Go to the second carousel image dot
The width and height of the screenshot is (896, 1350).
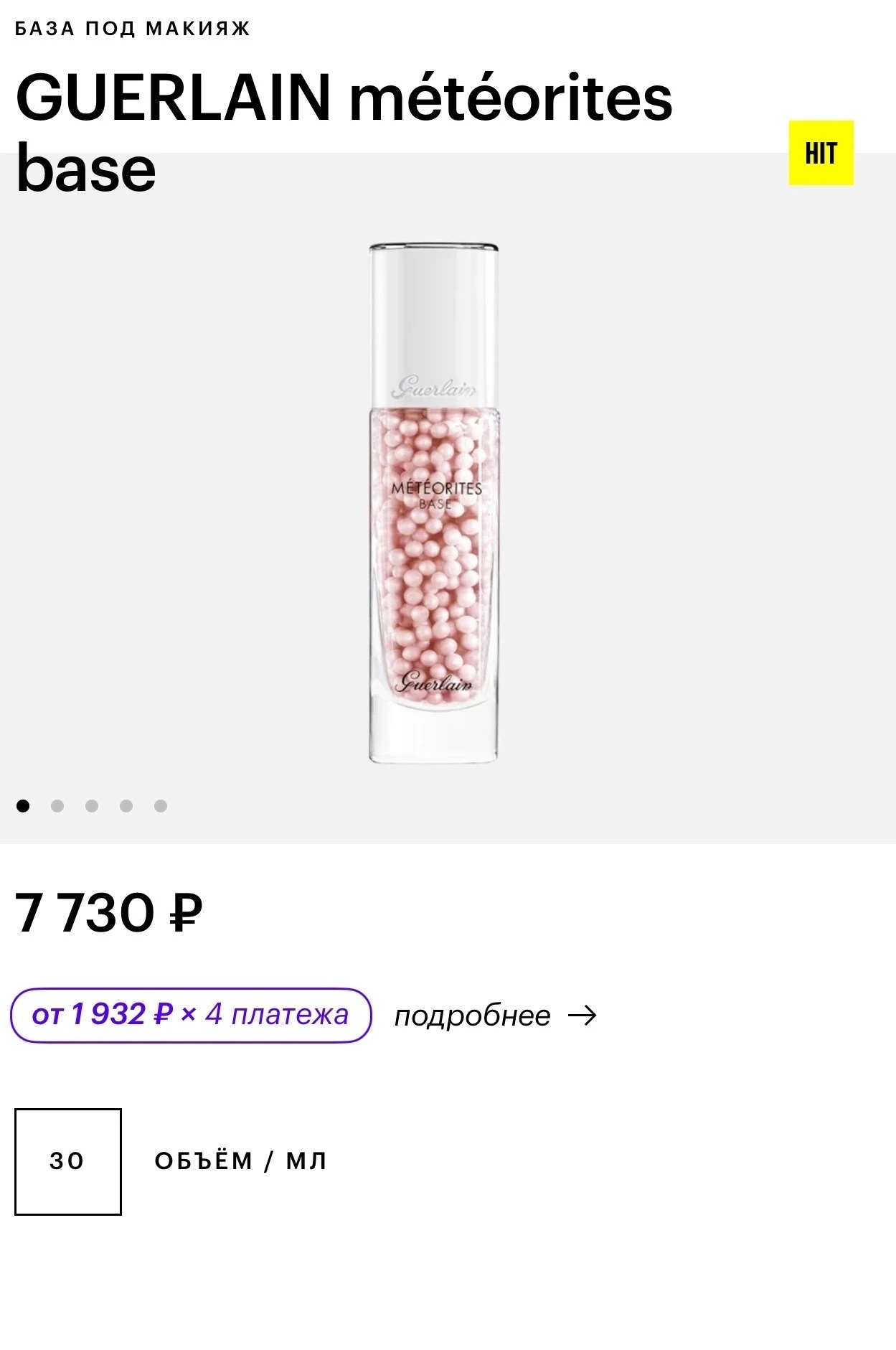click(x=57, y=806)
